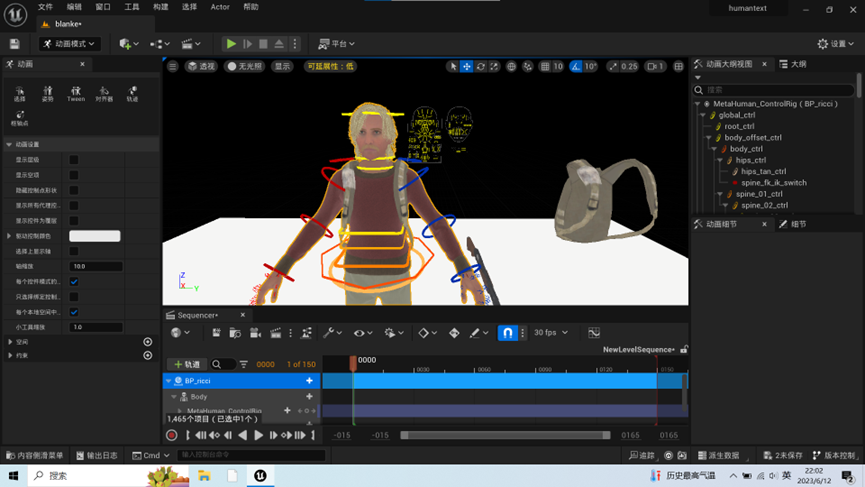Click the Sequencer record button

coord(172,436)
